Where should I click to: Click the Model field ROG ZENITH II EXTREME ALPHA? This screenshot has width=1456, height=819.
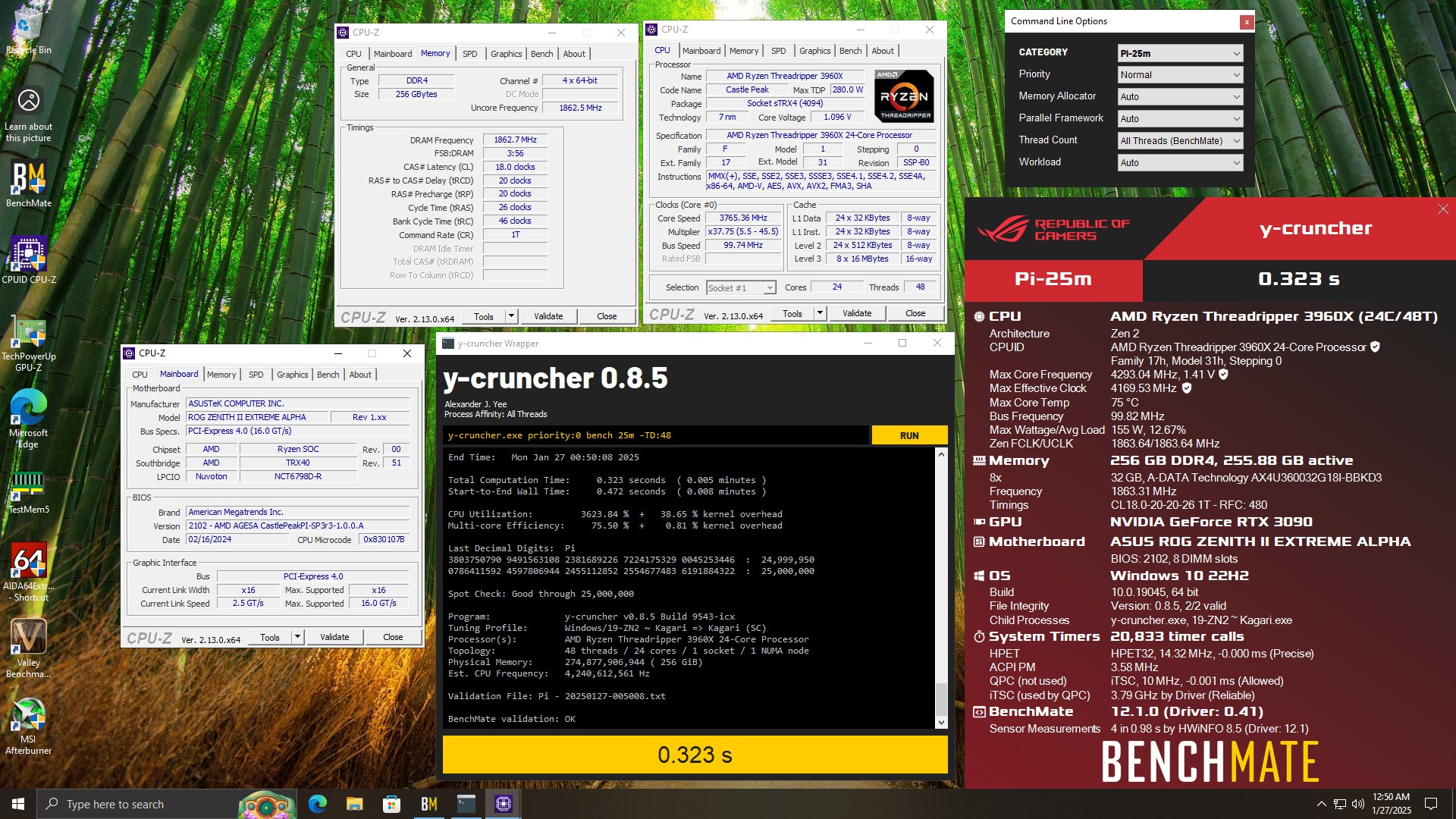(257, 417)
